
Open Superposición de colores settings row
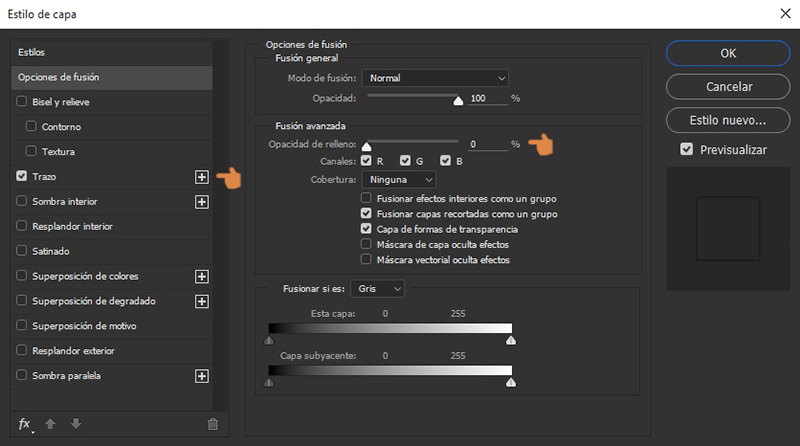112,276
